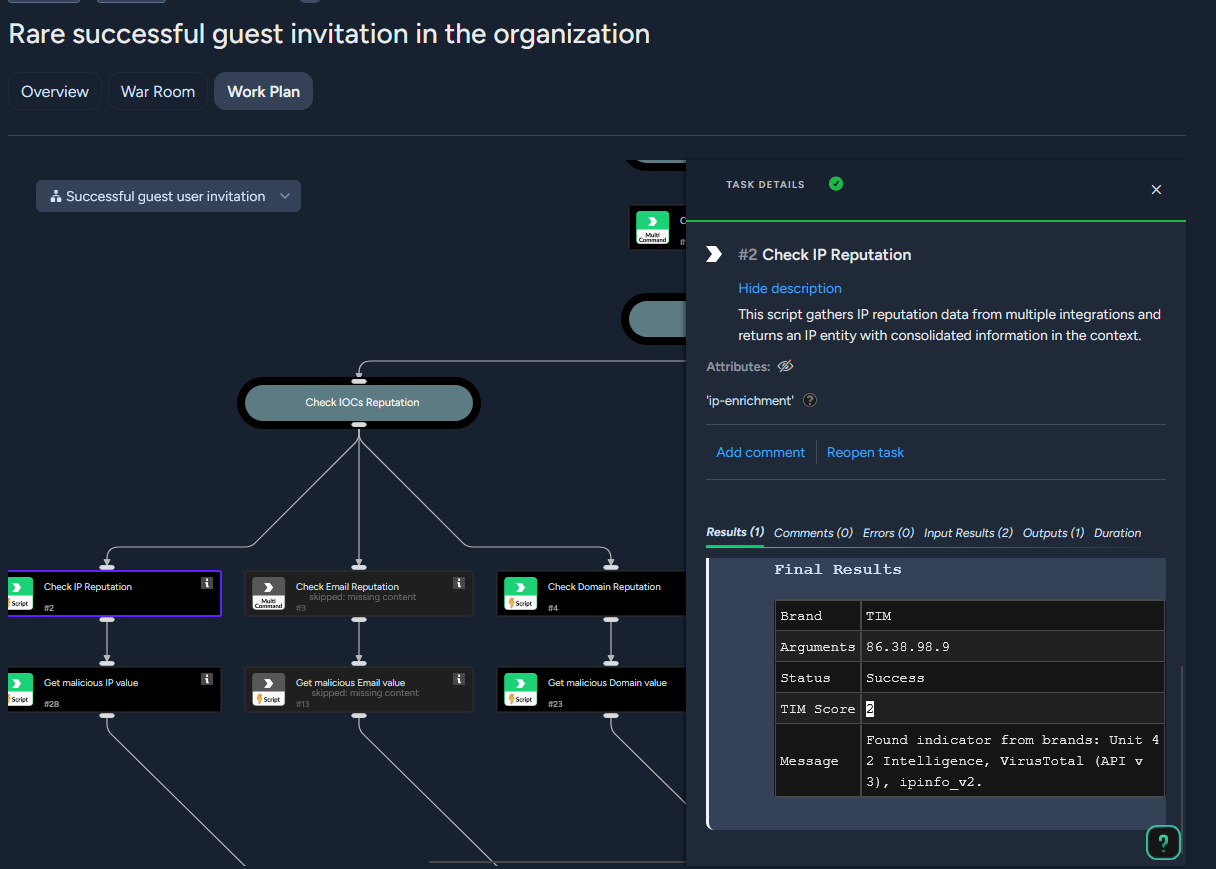The height and width of the screenshot is (869, 1216).
Task: Open the Comments (0) tab
Action: tap(813, 533)
